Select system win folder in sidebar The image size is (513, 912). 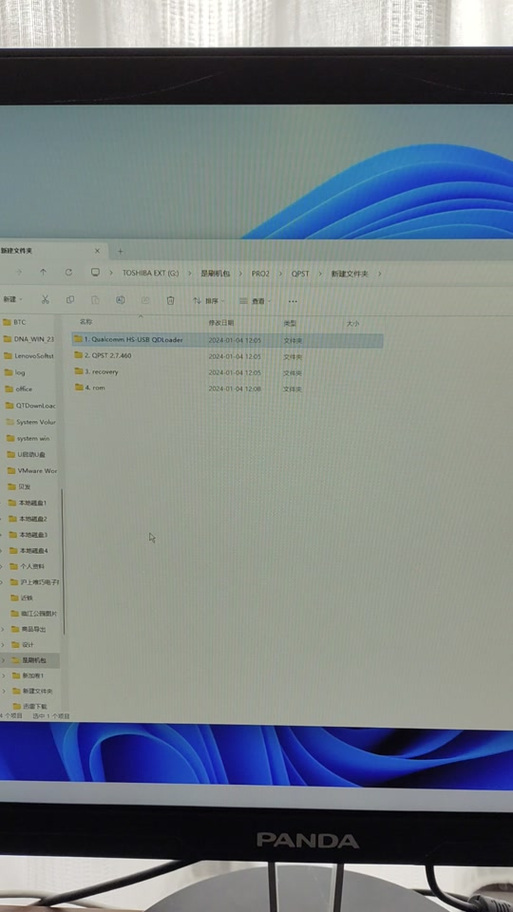point(29,438)
